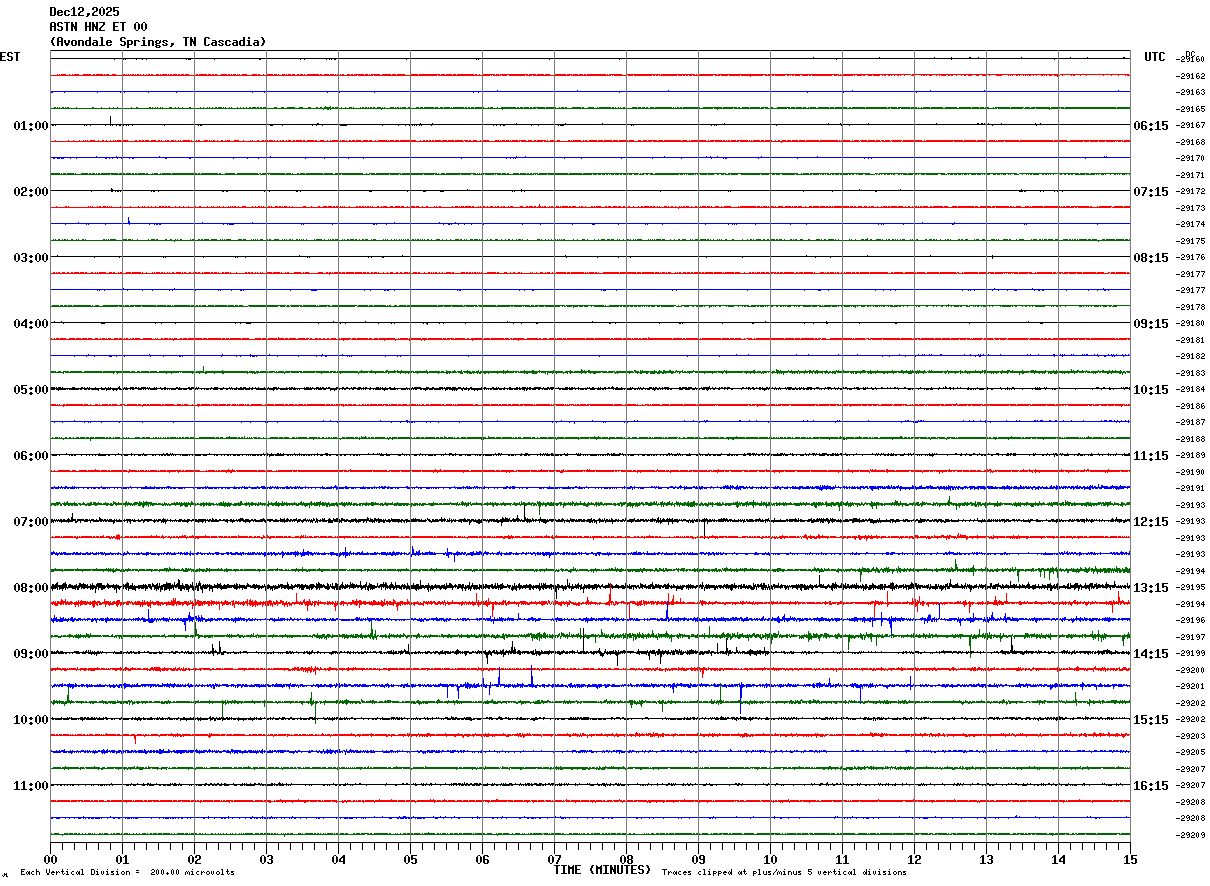The height and width of the screenshot is (886, 1210).
Task: Click the DC offset value "-29199"
Action: [1191, 654]
